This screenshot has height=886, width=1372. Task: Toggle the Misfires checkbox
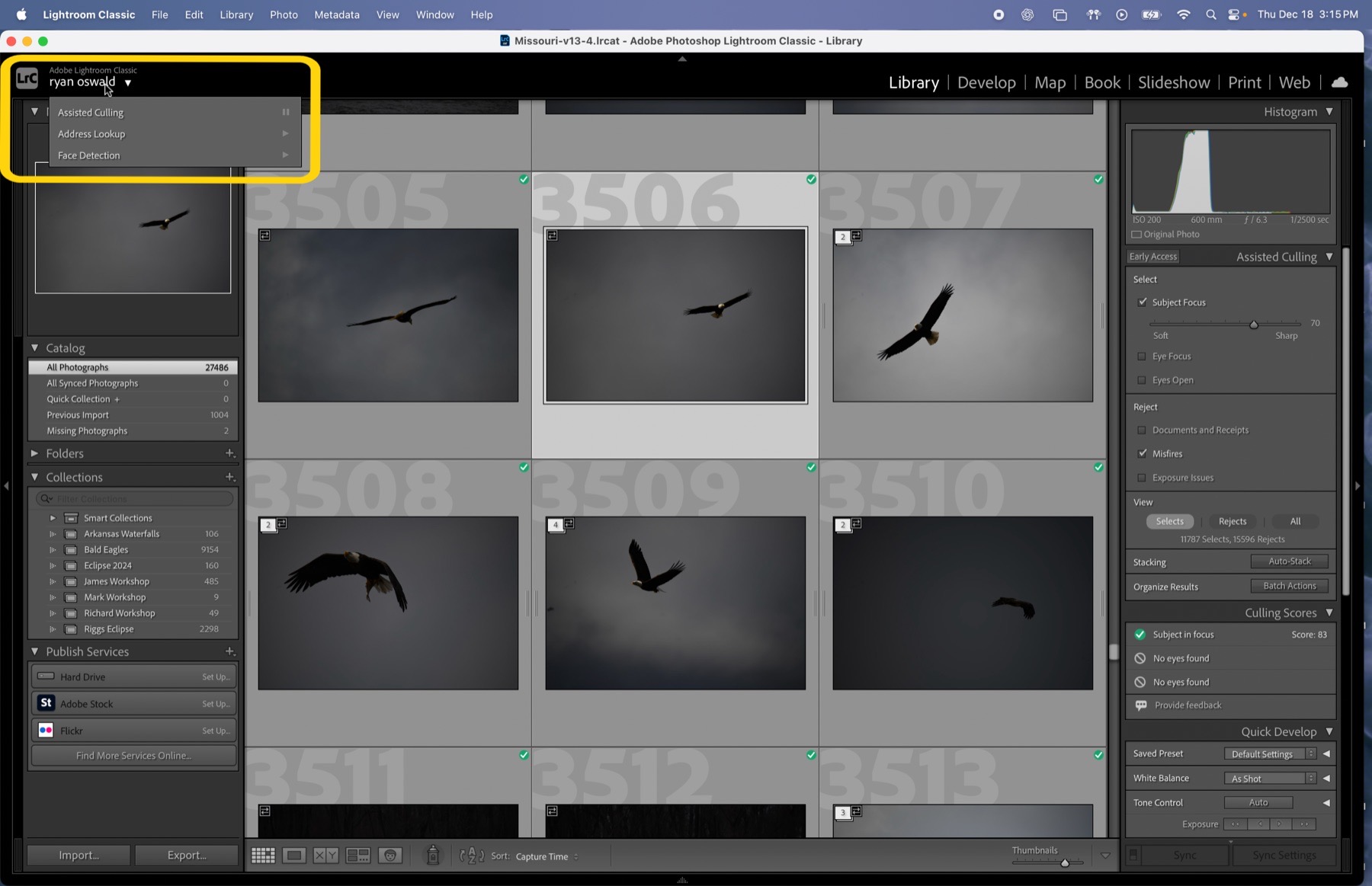[1142, 453]
